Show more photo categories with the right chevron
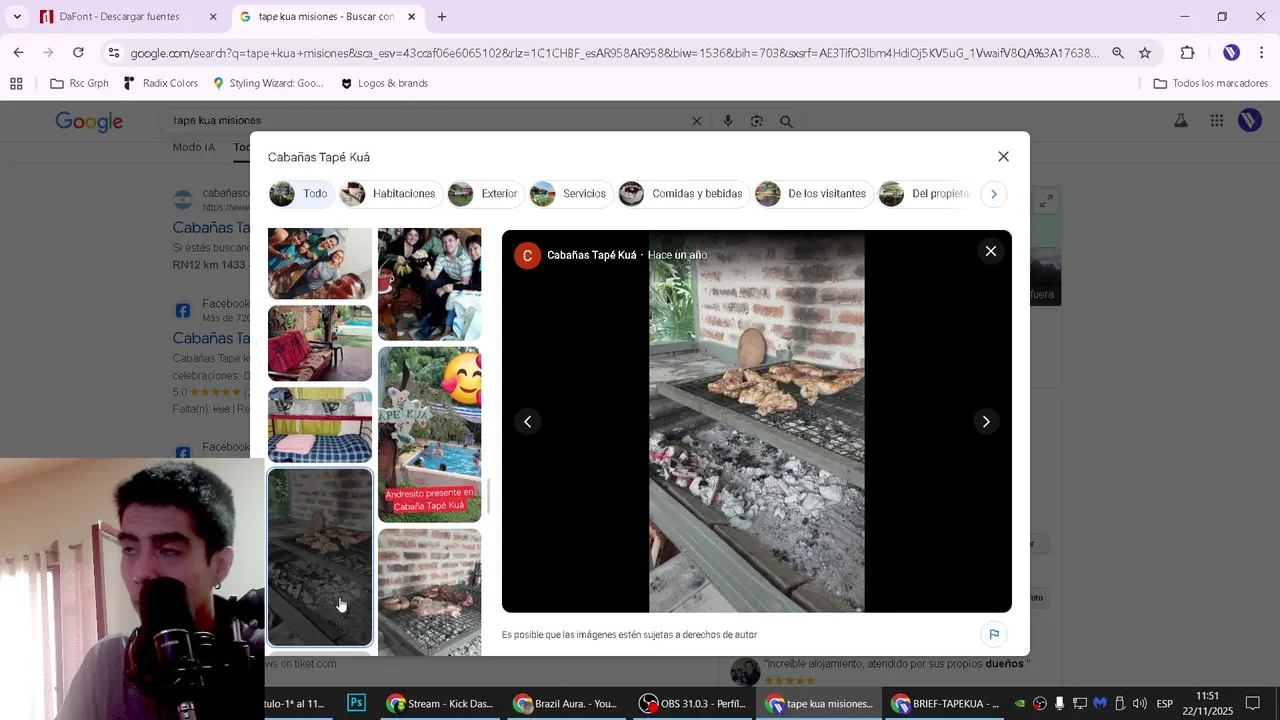 993,194
